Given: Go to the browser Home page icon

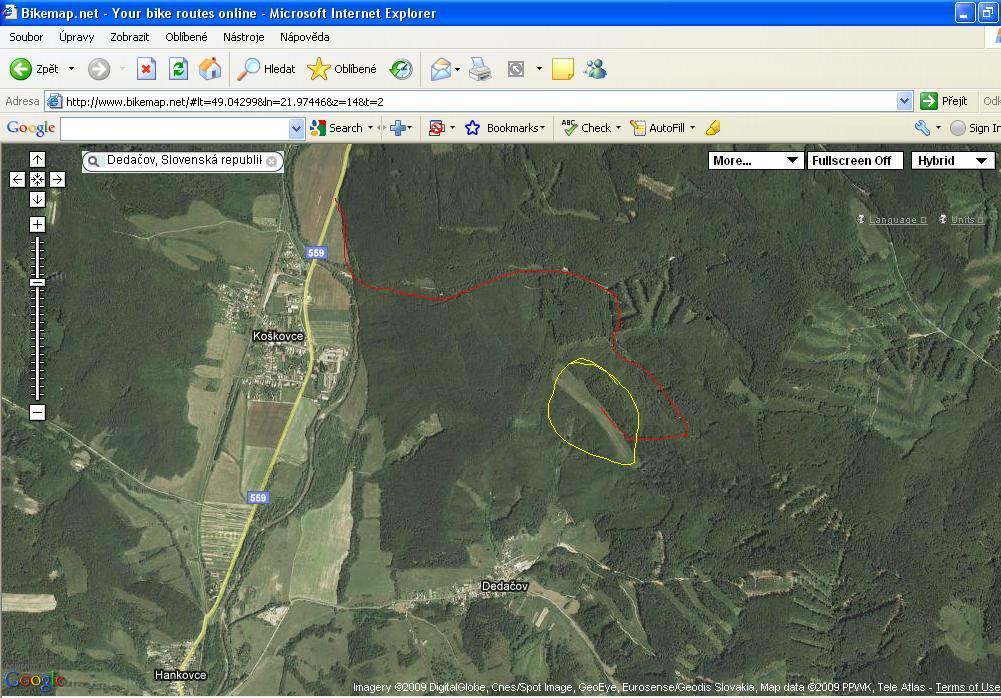Looking at the screenshot, I should [210, 69].
